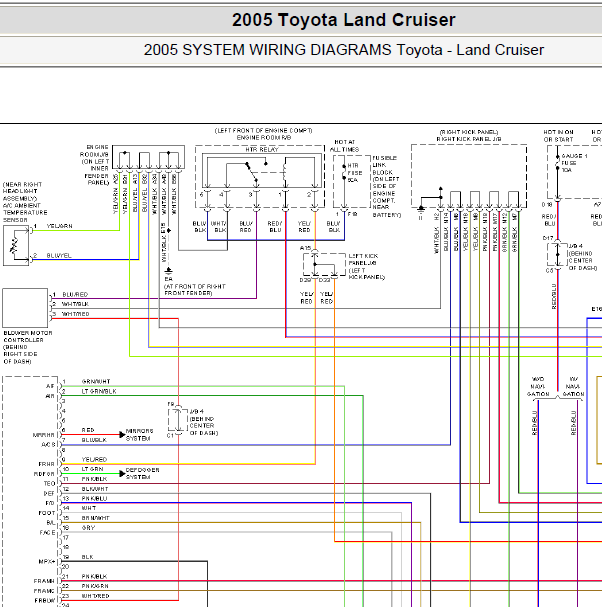Click the pin 15 'BRN/WHT' wire label
The image size is (602, 607).
point(96,518)
